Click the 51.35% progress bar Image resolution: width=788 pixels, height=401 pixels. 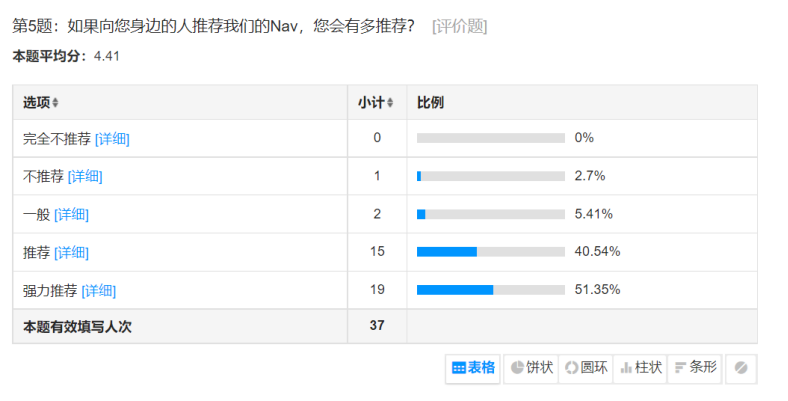(491, 290)
